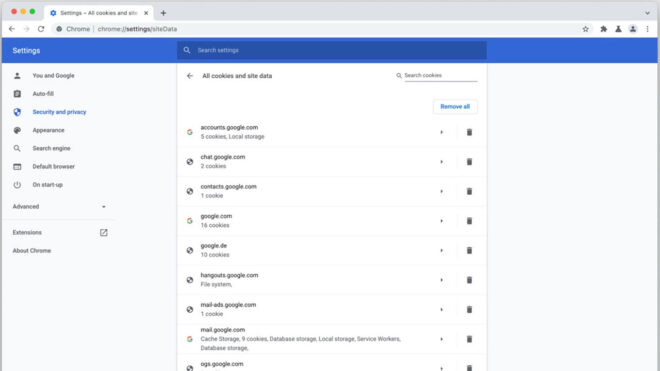Open Chrome Labs flask icon
The image size is (660, 371).
[618, 29]
